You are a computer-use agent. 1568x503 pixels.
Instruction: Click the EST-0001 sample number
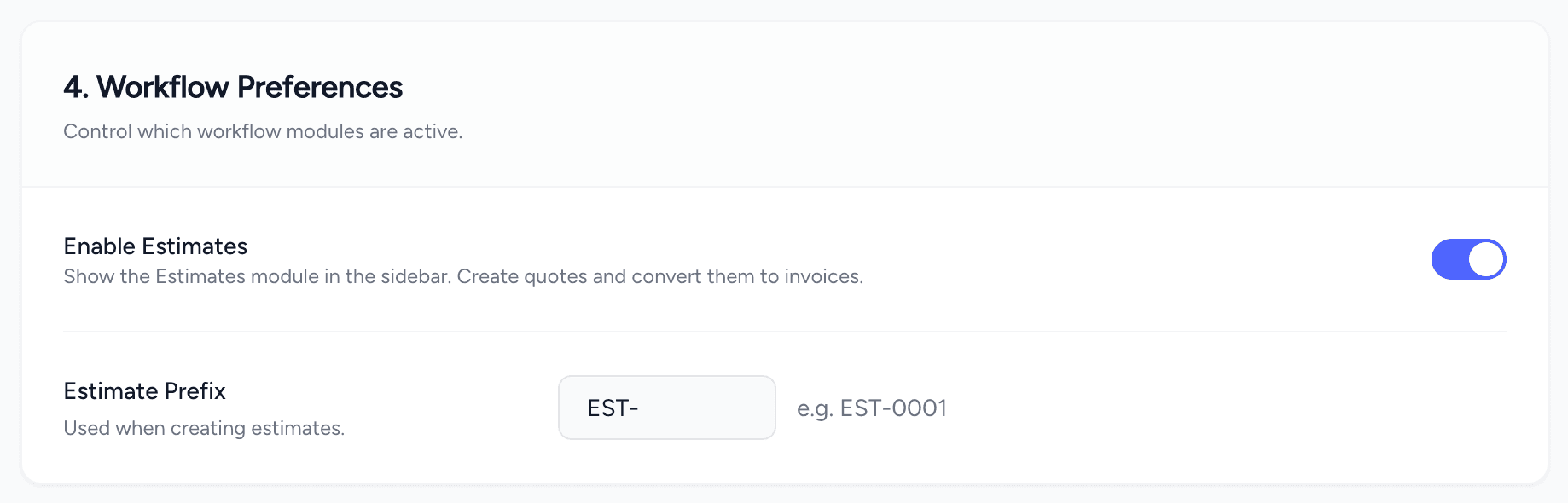[893, 408]
